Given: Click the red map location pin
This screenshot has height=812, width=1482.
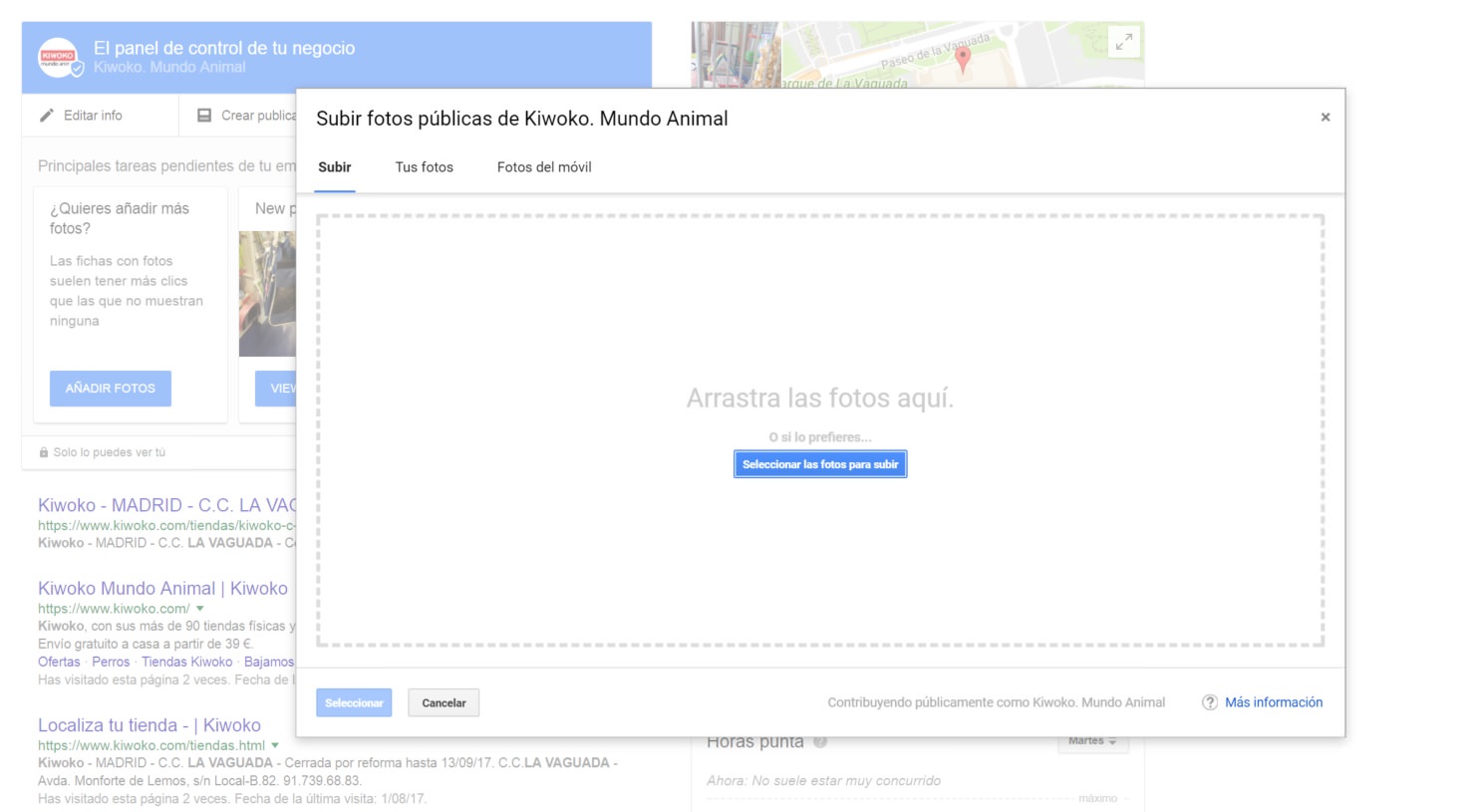Looking at the screenshot, I should (963, 58).
